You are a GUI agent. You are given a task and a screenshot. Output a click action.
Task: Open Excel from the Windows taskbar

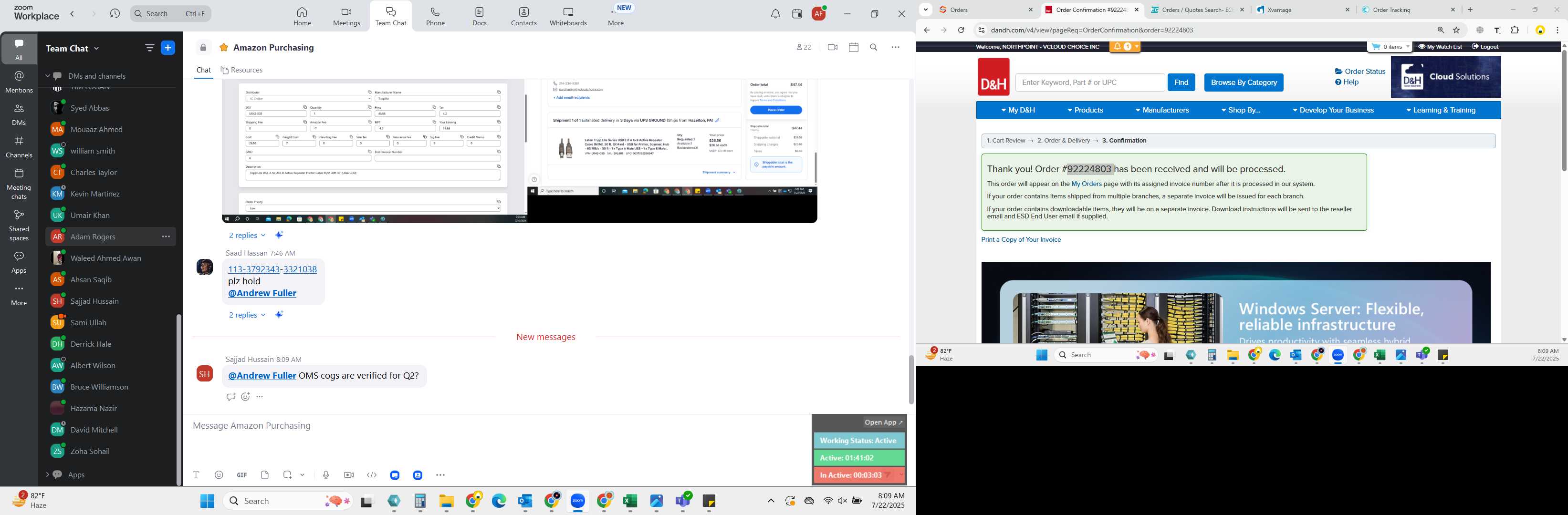[x=630, y=501]
